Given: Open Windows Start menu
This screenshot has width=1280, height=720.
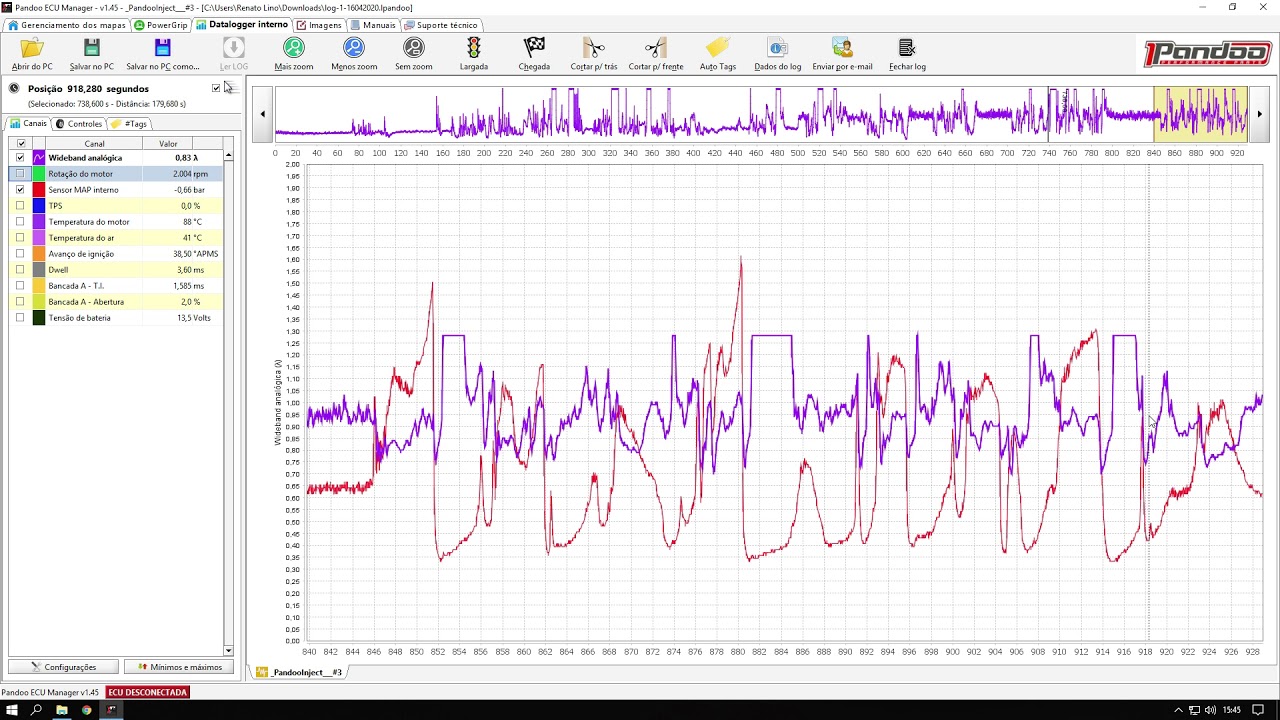Looking at the screenshot, I should pos(11,710).
